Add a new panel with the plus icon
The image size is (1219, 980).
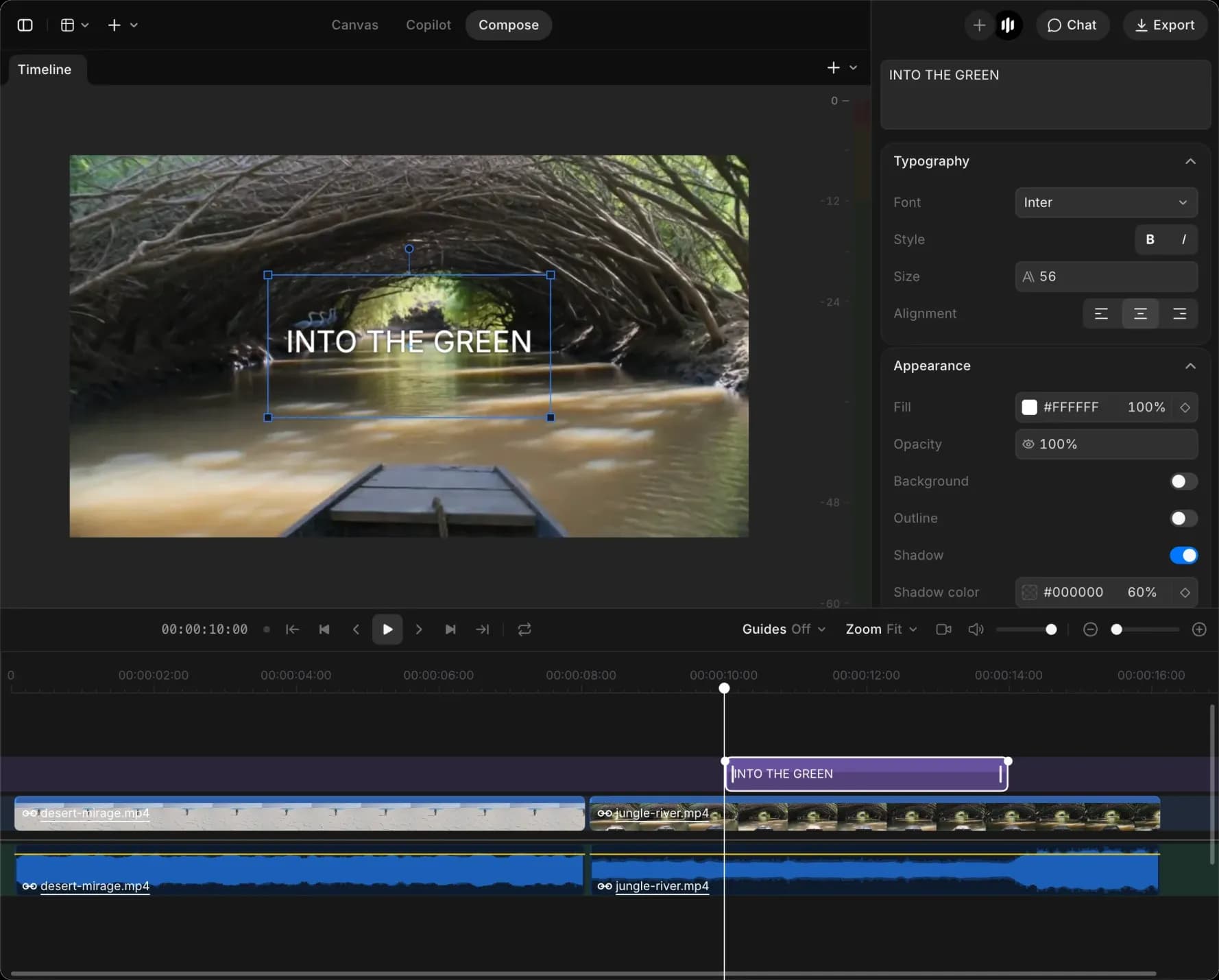[833, 67]
